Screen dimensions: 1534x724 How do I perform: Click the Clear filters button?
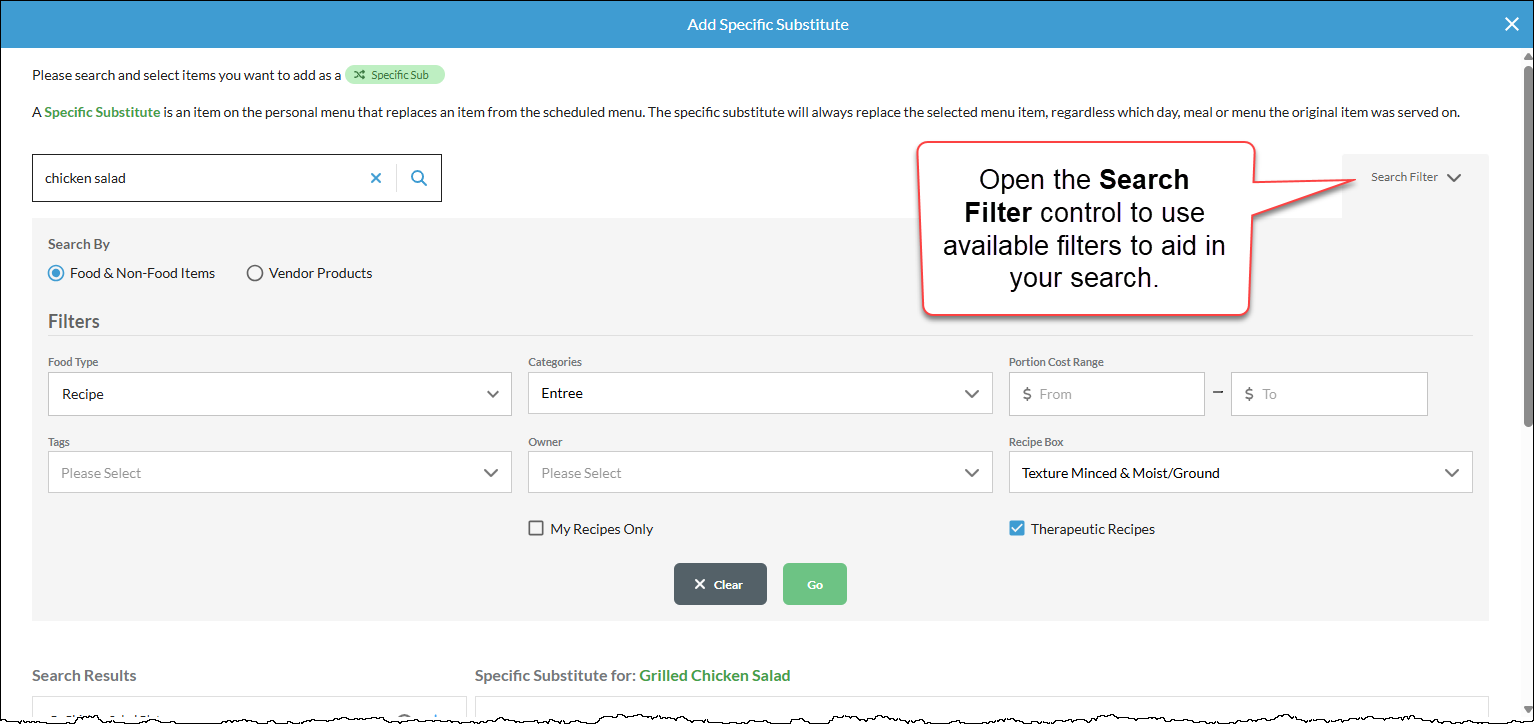pos(720,584)
